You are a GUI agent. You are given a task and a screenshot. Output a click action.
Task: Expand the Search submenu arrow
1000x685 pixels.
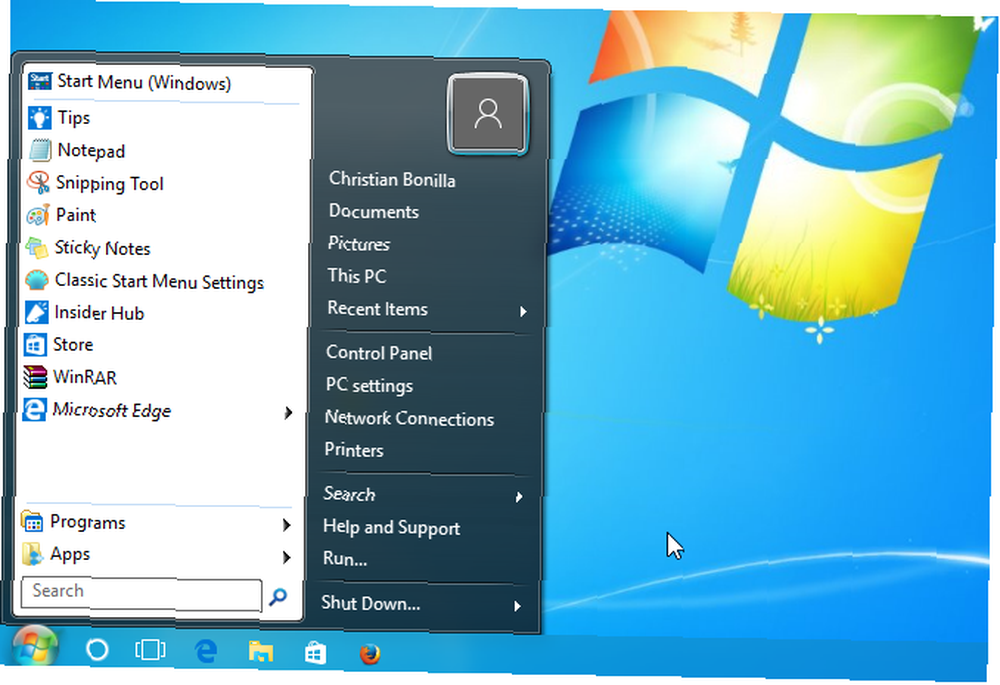(x=519, y=497)
